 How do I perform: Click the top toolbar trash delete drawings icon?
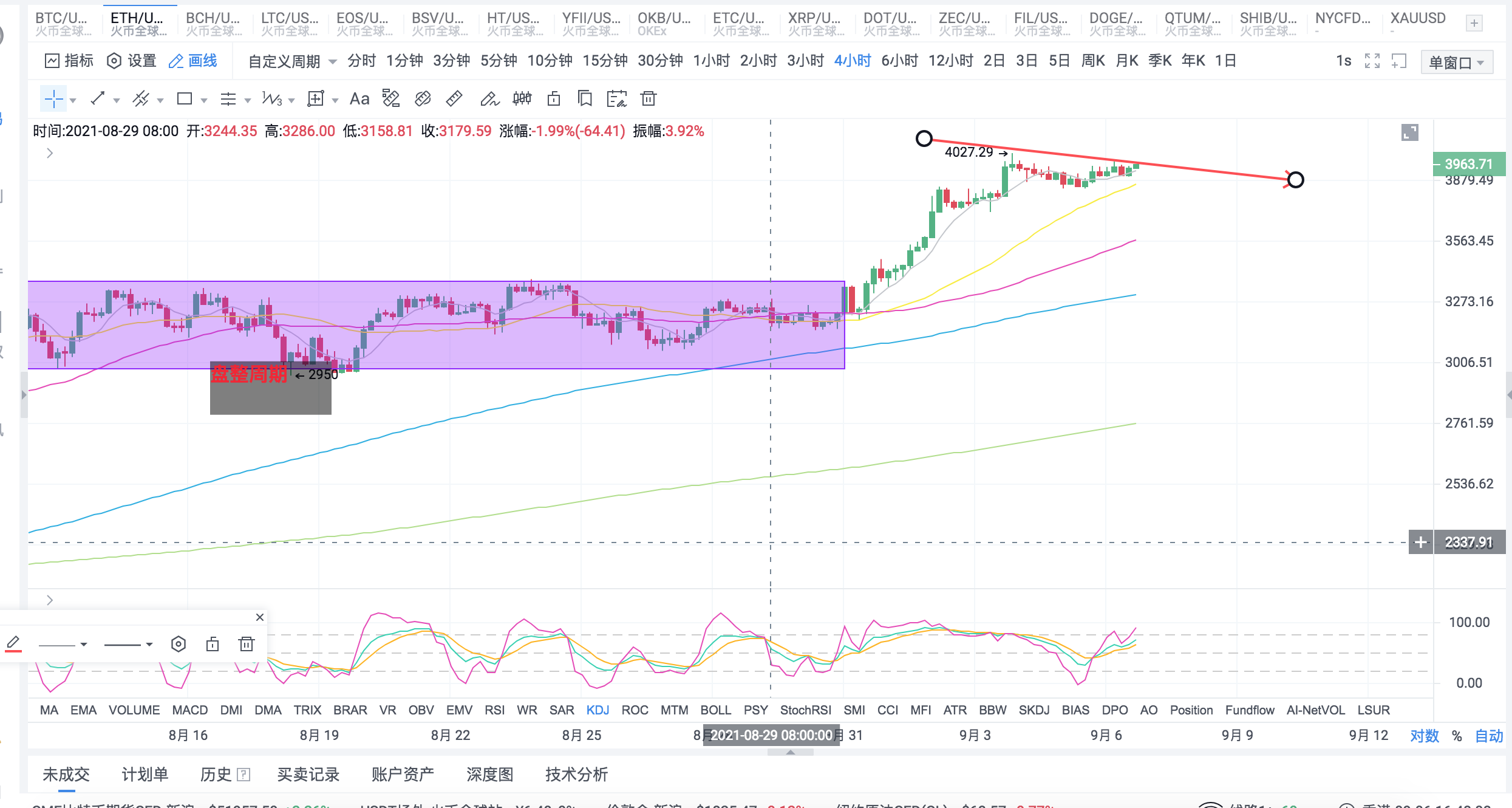pyautogui.click(x=649, y=98)
